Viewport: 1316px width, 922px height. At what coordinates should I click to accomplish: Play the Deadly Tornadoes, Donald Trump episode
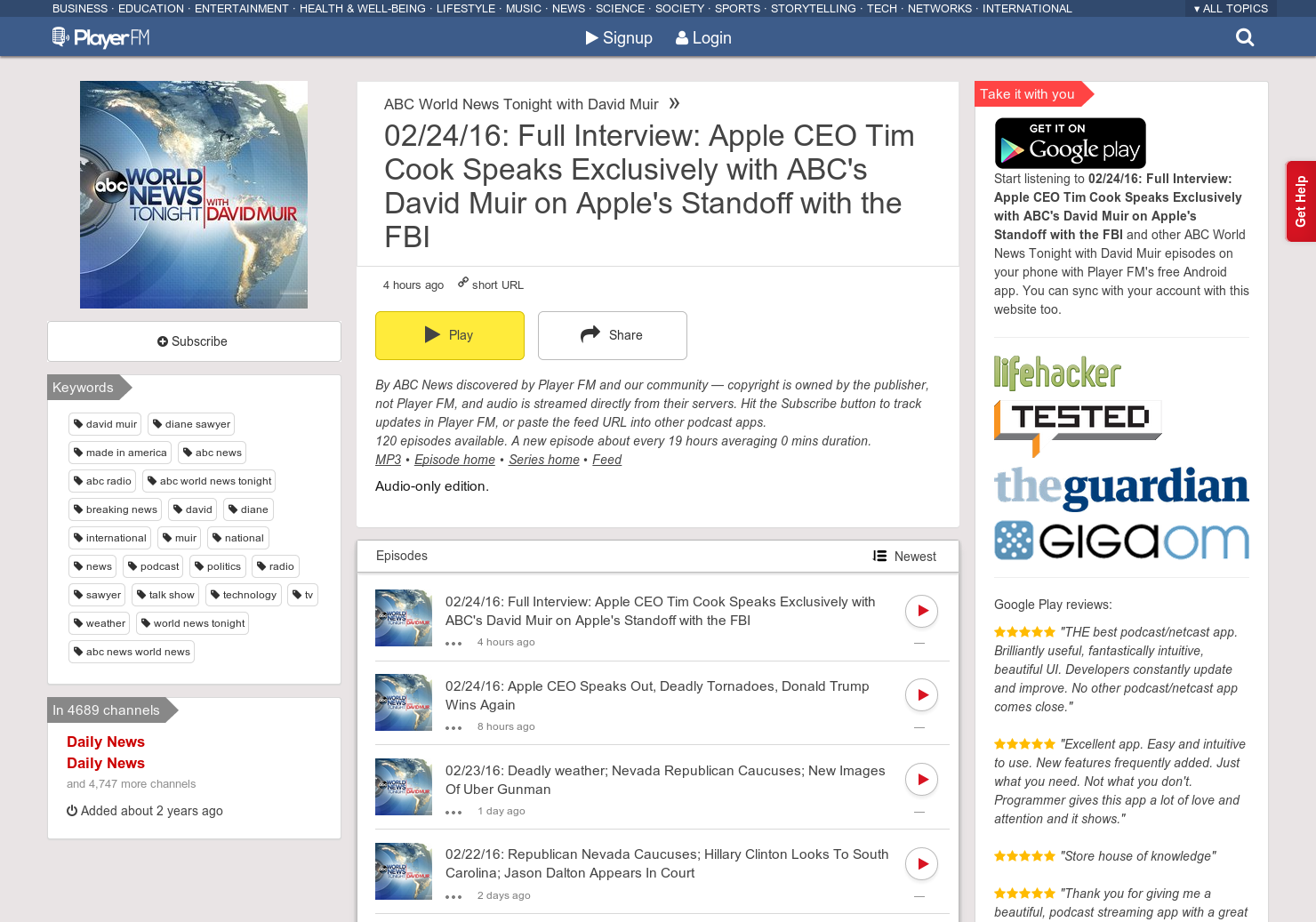(x=921, y=695)
